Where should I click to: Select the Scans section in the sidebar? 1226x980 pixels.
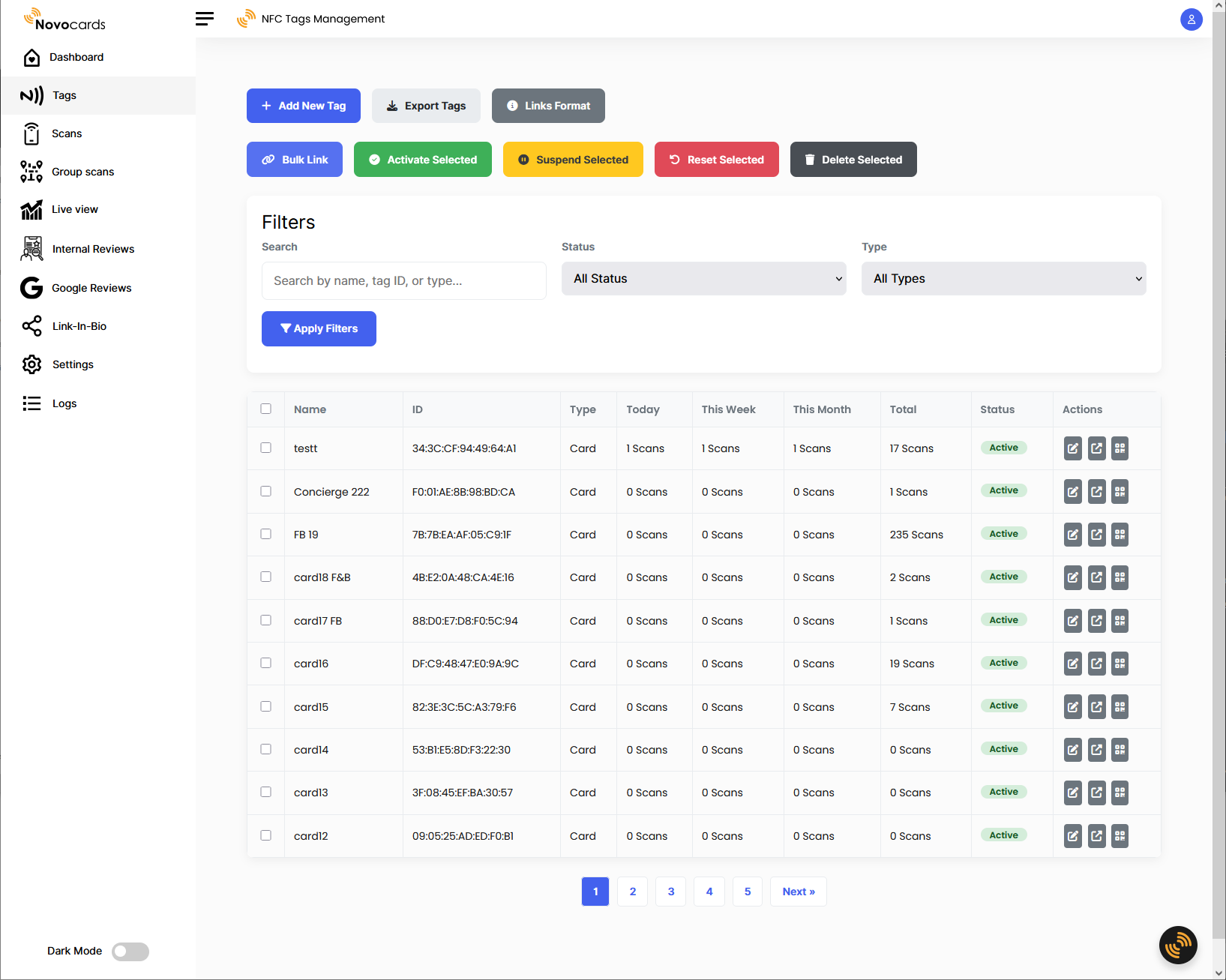click(x=67, y=133)
